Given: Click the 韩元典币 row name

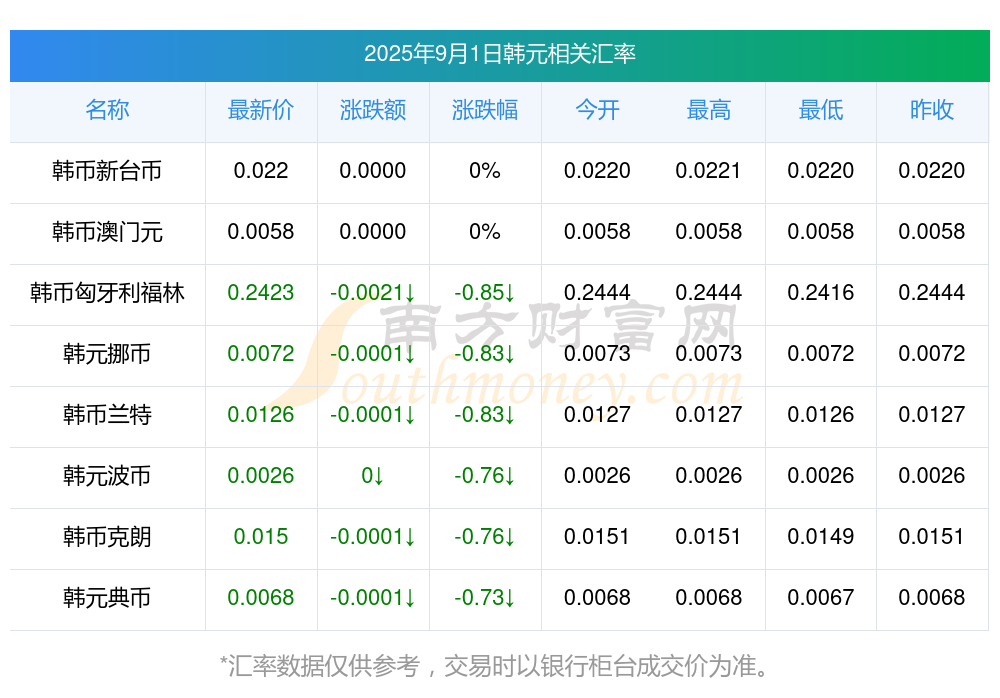Looking at the screenshot, I should [107, 598].
